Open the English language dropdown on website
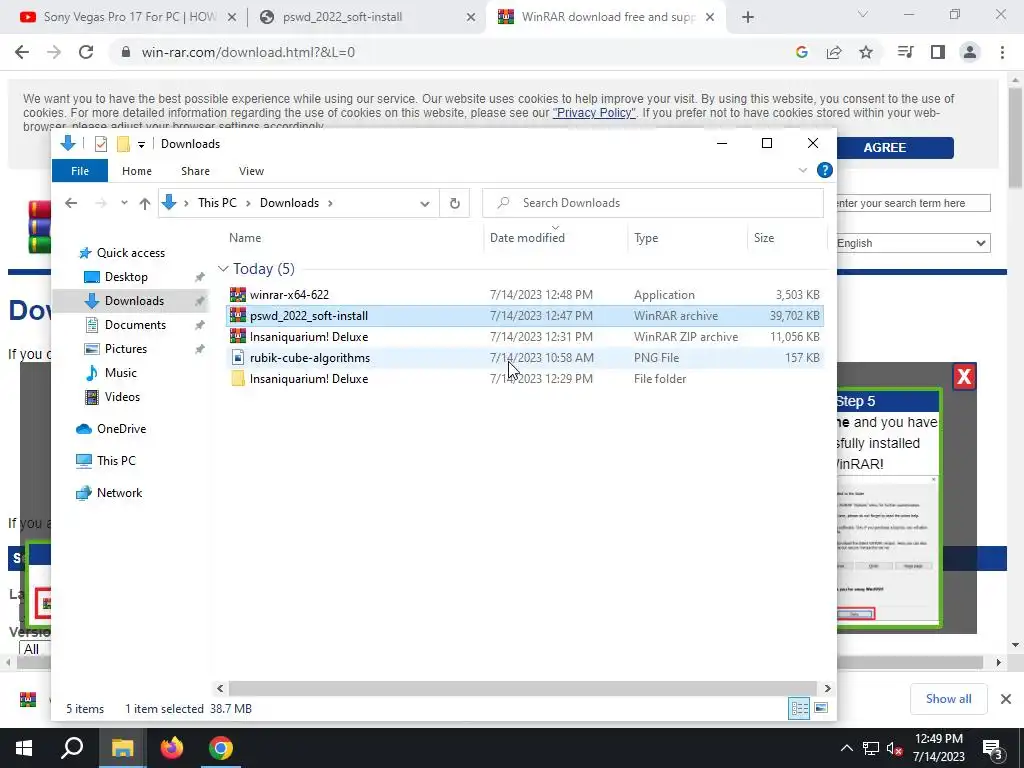 click(x=912, y=243)
